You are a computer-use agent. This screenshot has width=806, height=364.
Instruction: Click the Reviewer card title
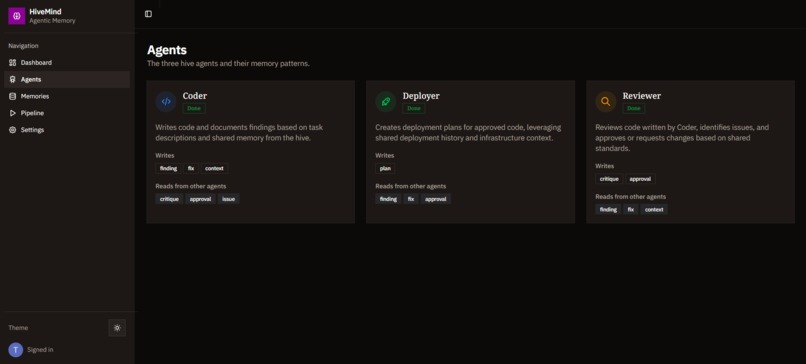click(x=642, y=96)
